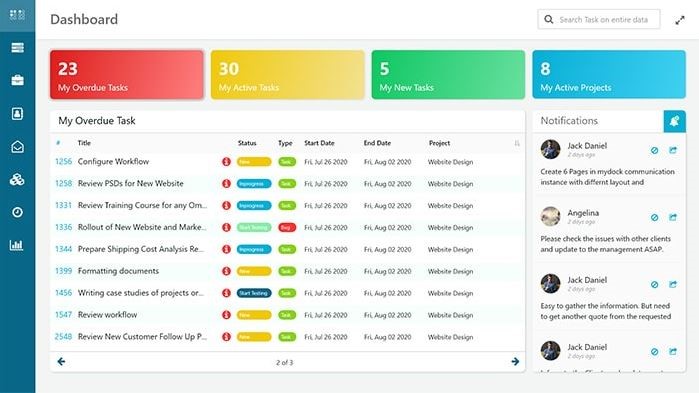Open the list menu icon in sidebar
This screenshot has width=699, height=393.
(x=17, y=48)
